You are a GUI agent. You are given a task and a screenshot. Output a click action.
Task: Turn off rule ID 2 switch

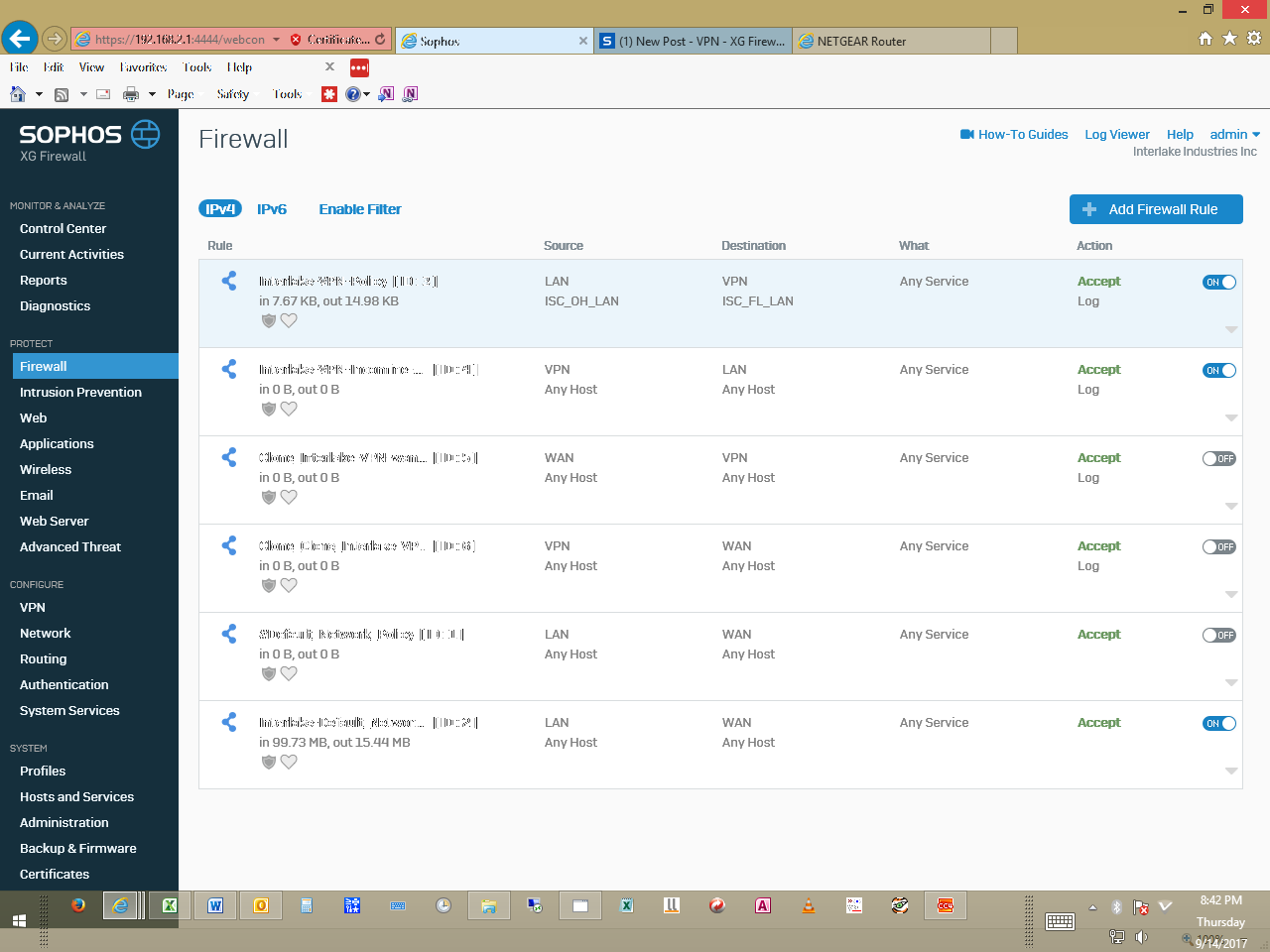click(x=1219, y=723)
